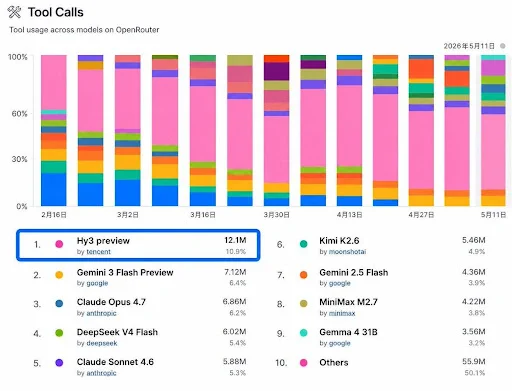Click the 4.22M value for MiniMax M2.7
This screenshot has height=391, width=512.
tap(474, 302)
